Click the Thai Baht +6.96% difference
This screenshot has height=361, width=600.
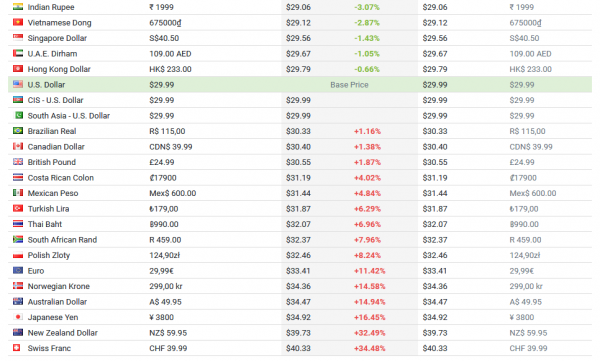point(367,224)
